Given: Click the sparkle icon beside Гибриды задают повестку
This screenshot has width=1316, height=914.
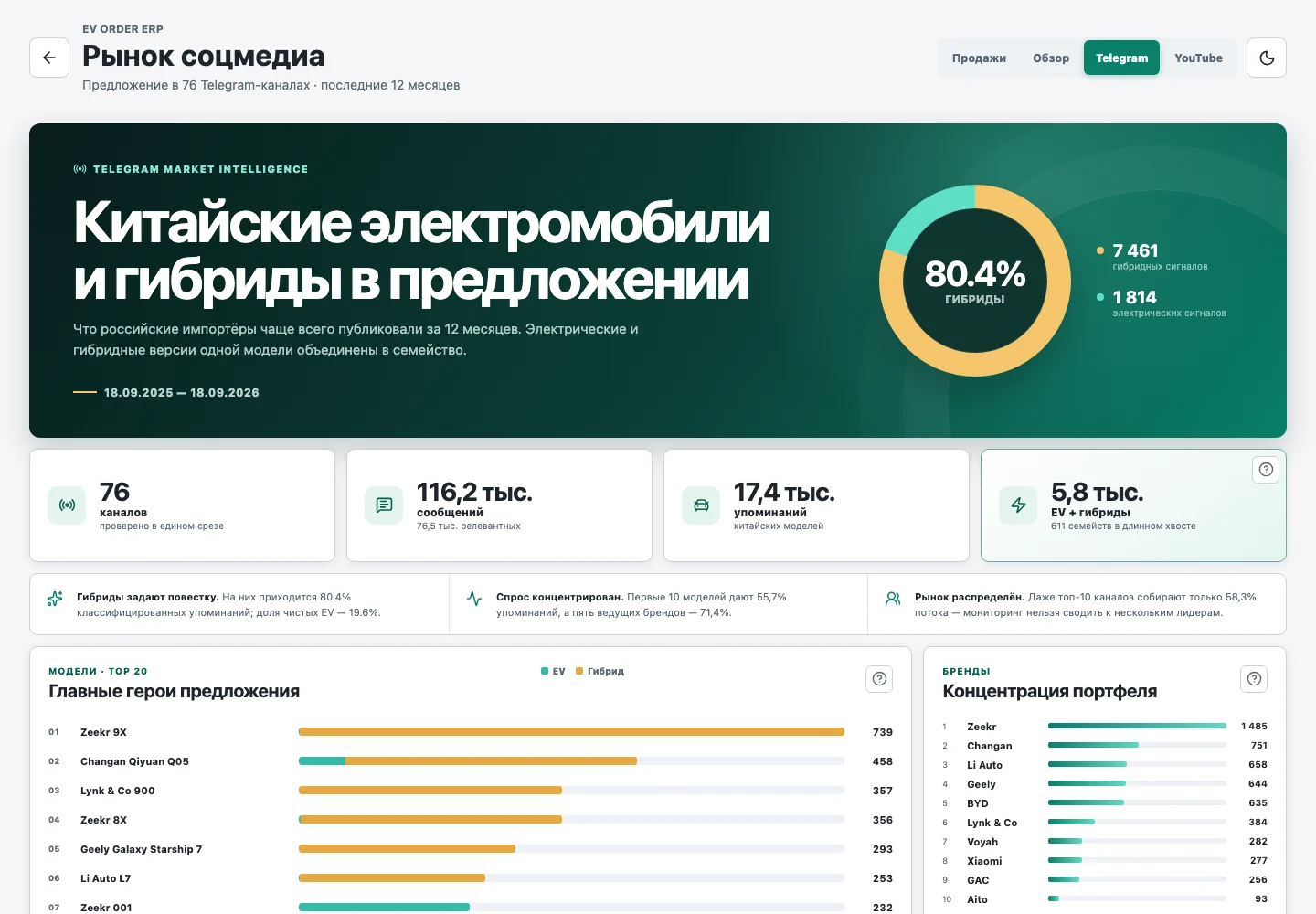Looking at the screenshot, I should 55,599.
